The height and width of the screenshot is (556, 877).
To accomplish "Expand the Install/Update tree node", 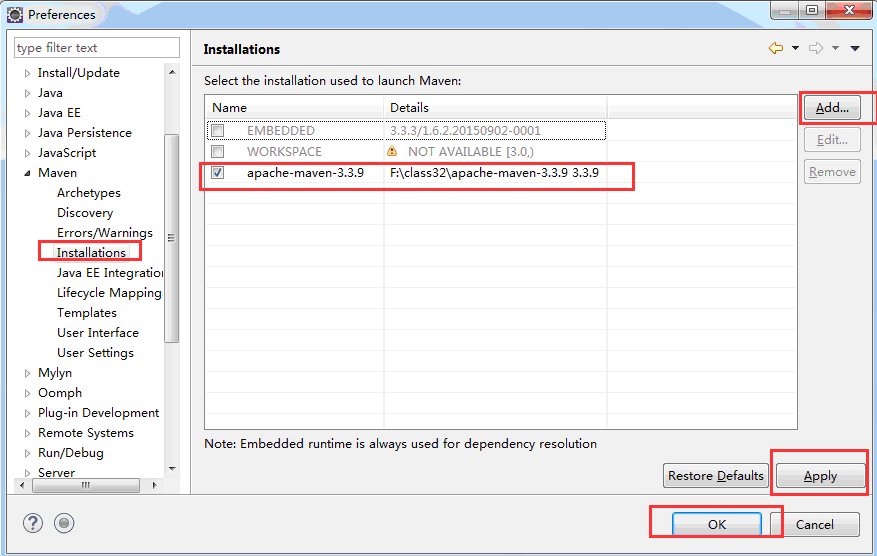I will [27, 73].
